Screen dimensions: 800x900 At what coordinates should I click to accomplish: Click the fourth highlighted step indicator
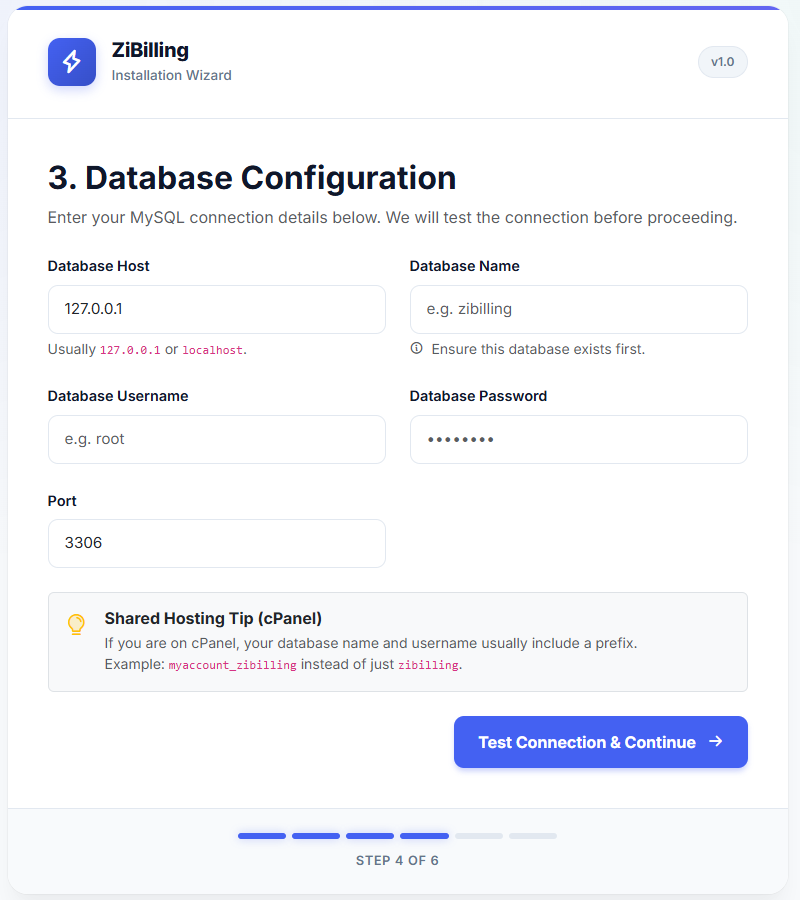424,836
